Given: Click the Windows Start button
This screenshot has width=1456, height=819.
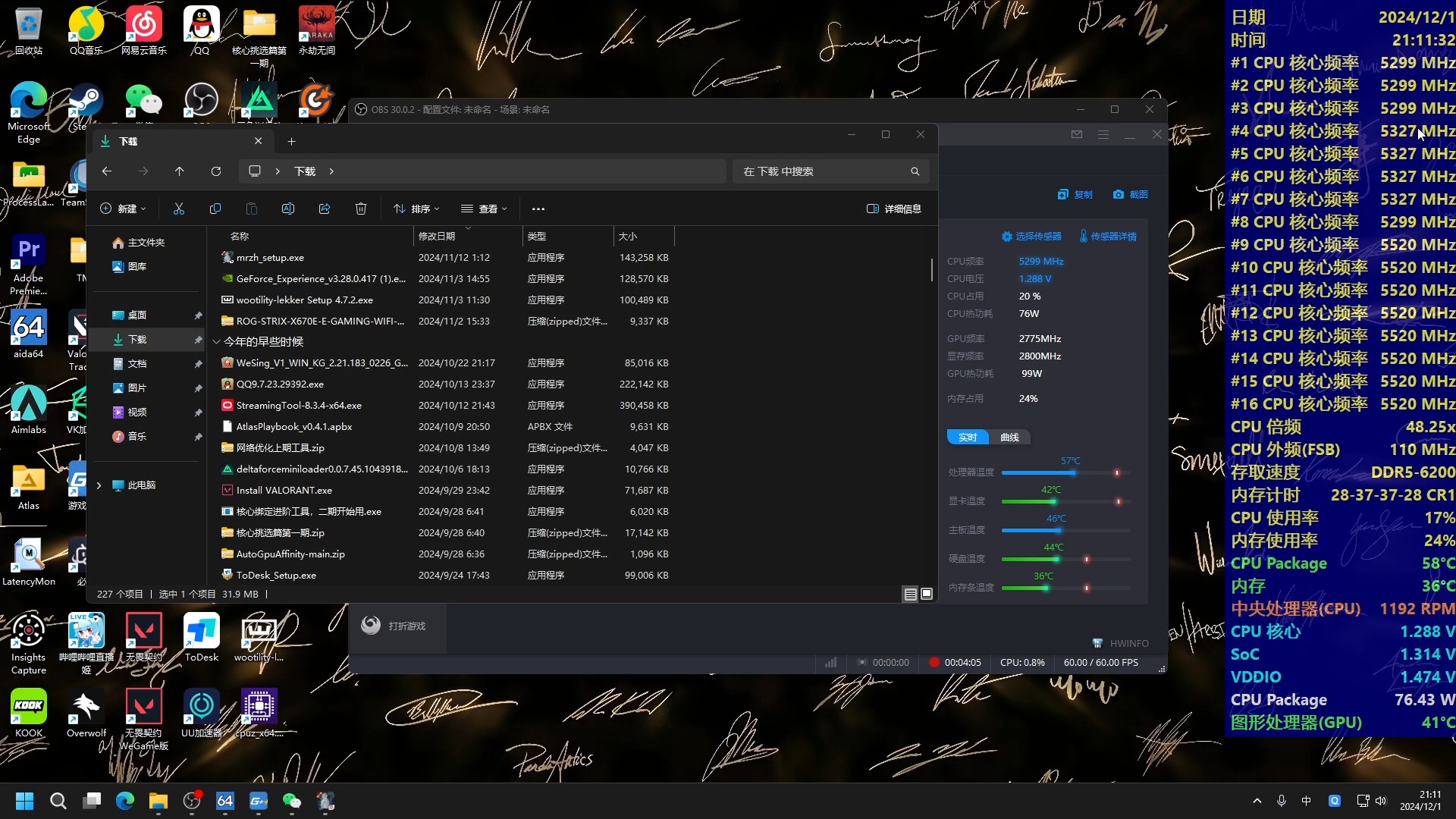Looking at the screenshot, I should (25, 801).
